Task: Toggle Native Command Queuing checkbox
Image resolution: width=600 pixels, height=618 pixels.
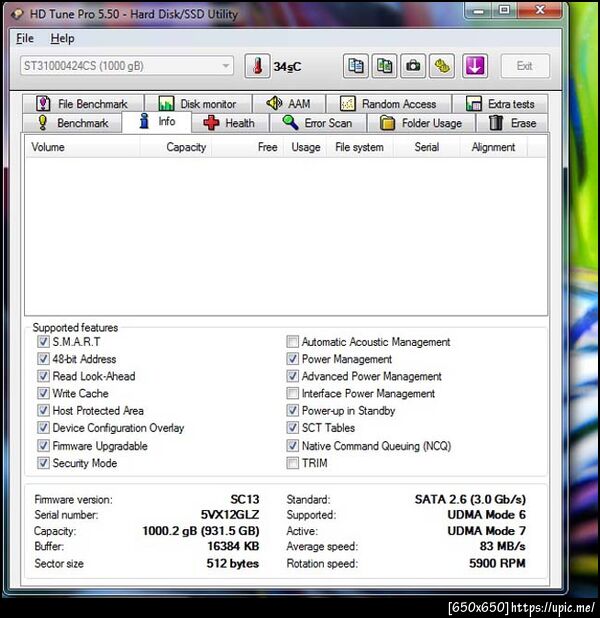Action: point(293,446)
